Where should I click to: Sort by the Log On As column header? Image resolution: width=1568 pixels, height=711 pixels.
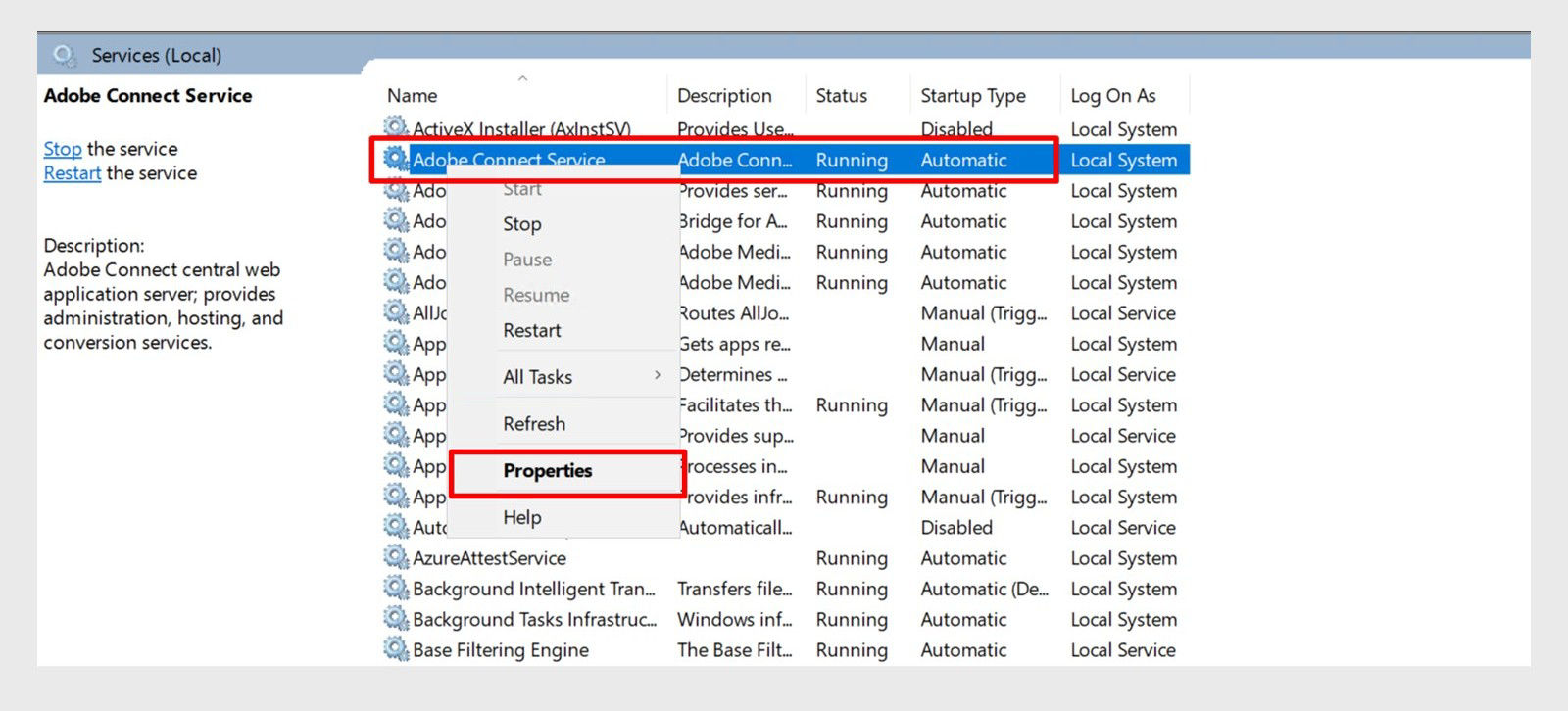point(1113,96)
